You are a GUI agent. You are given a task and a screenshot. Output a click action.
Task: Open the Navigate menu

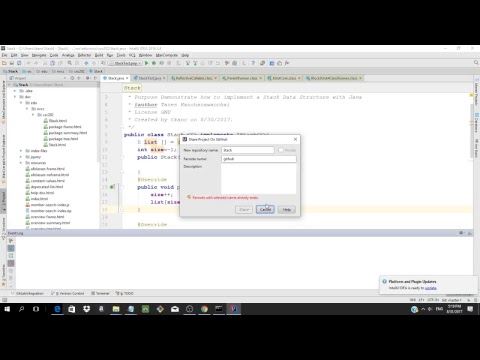coord(39,55)
